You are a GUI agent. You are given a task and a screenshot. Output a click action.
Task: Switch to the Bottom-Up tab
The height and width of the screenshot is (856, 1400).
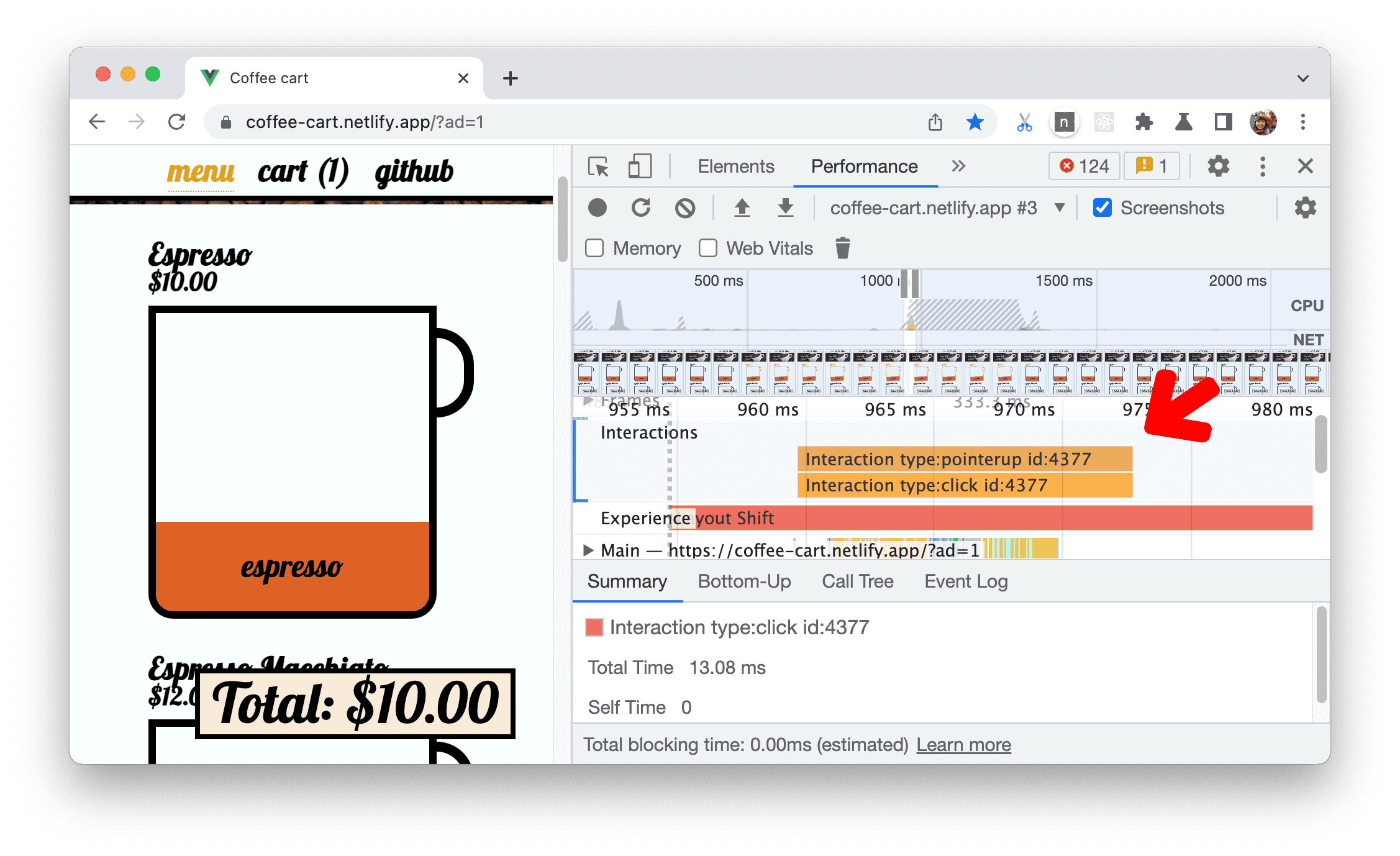(x=745, y=581)
